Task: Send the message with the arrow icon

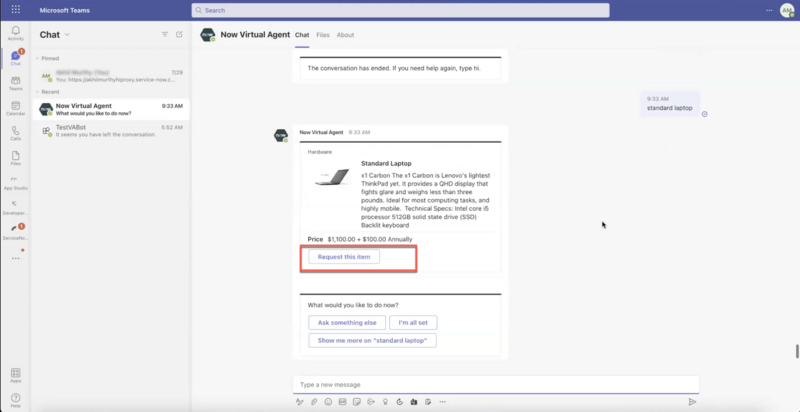Action: tap(692, 402)
